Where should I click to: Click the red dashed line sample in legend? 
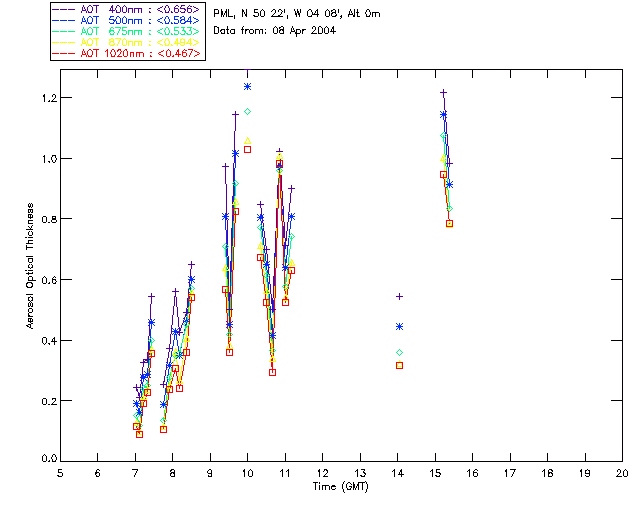64,53
